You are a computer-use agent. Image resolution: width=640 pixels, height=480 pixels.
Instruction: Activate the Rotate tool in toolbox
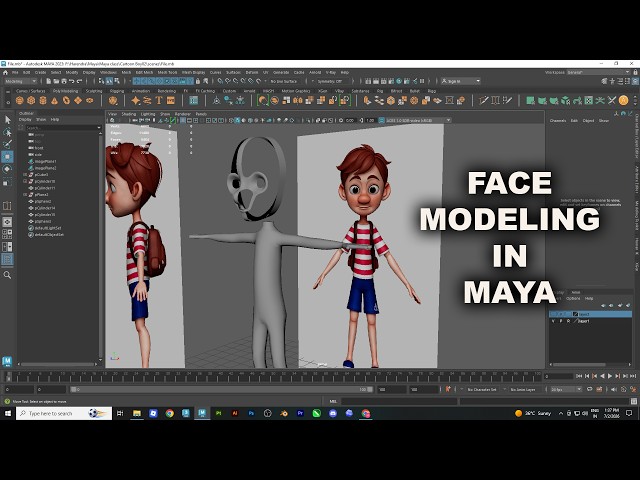click(7, 169)
